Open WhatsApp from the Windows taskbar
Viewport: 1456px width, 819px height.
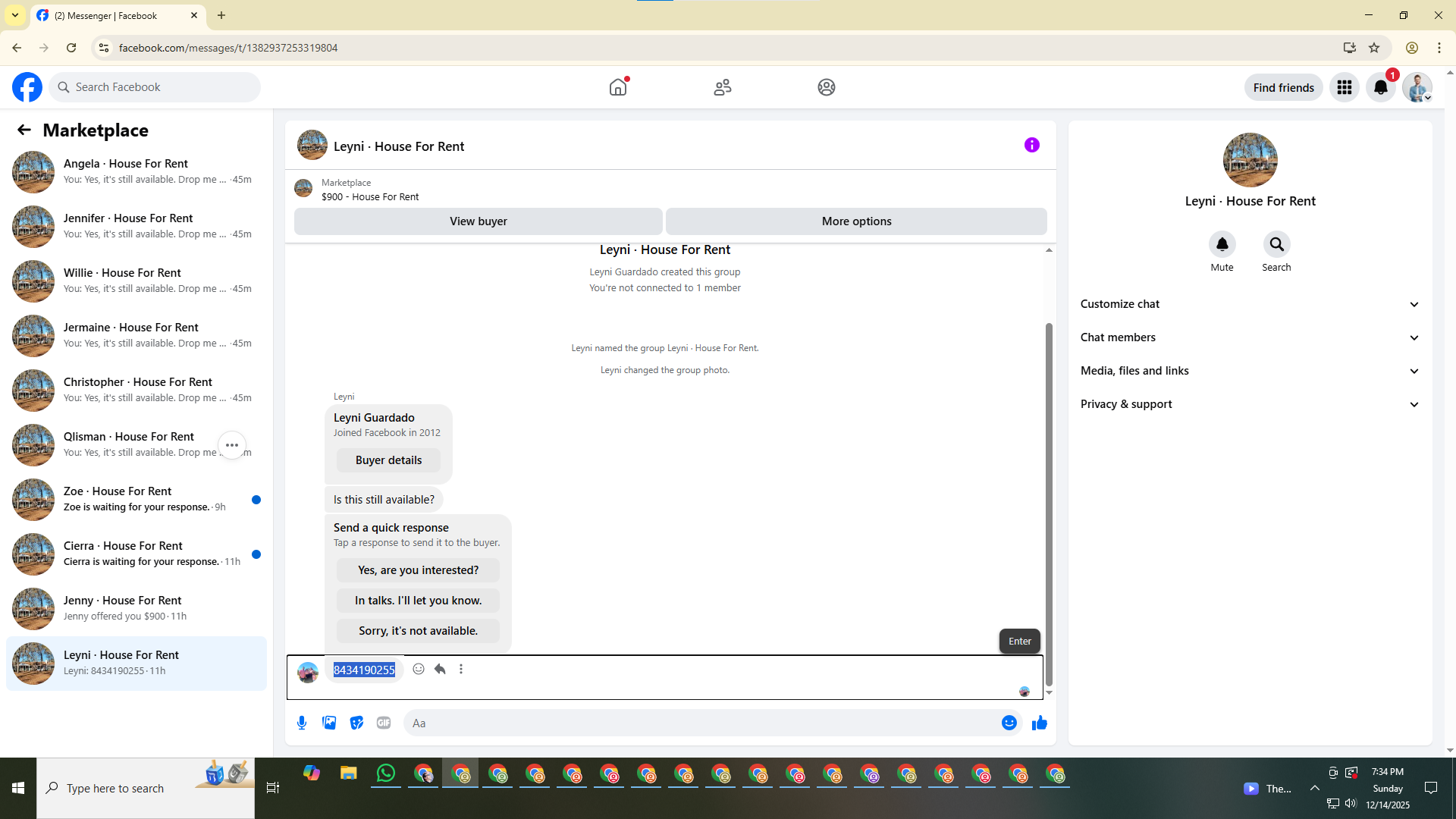click(x=386, y=773)
